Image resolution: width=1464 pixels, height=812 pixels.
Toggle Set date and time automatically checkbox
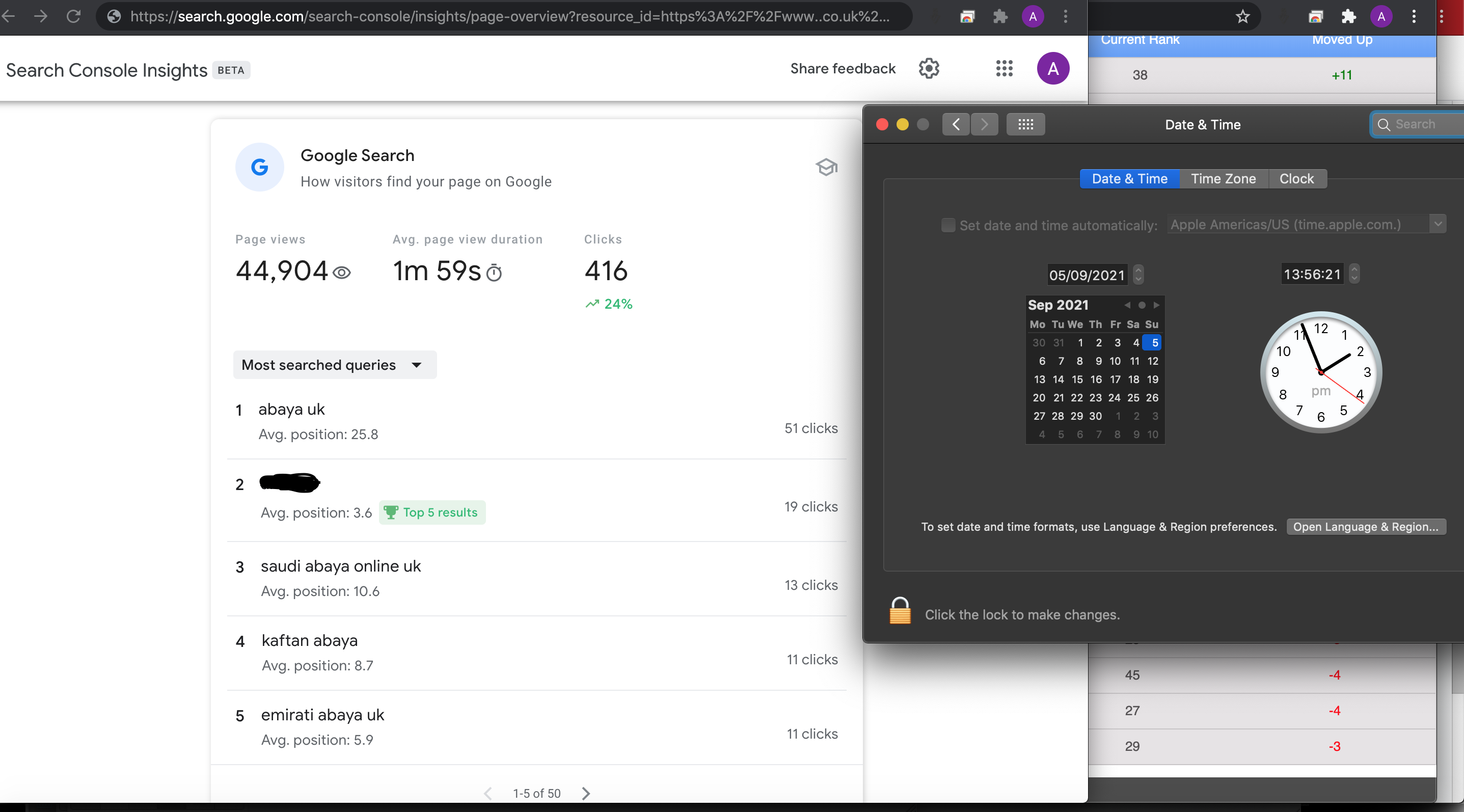click(948, 225)
